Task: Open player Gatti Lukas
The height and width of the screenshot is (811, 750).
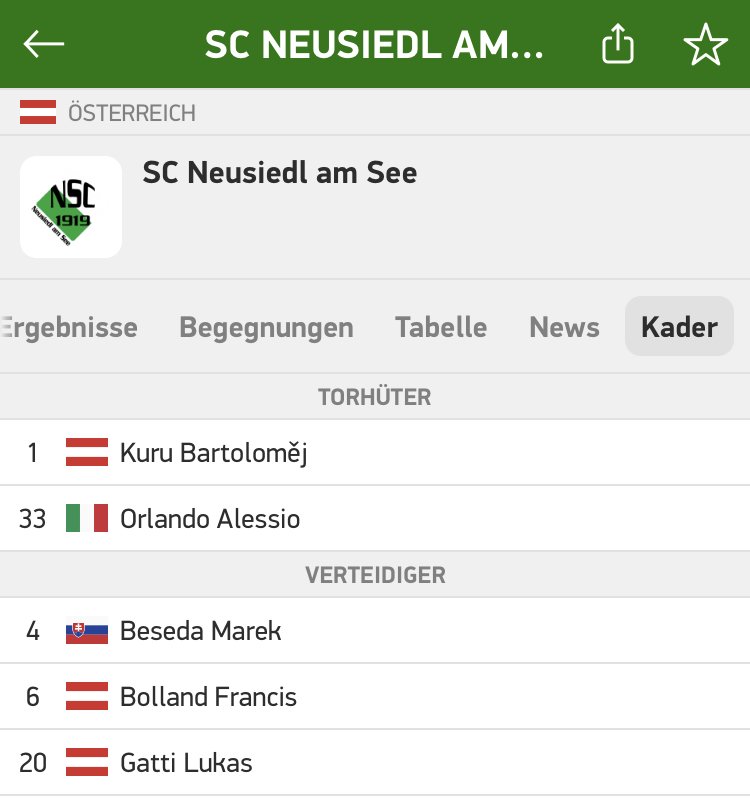Action: click(375, 762)
